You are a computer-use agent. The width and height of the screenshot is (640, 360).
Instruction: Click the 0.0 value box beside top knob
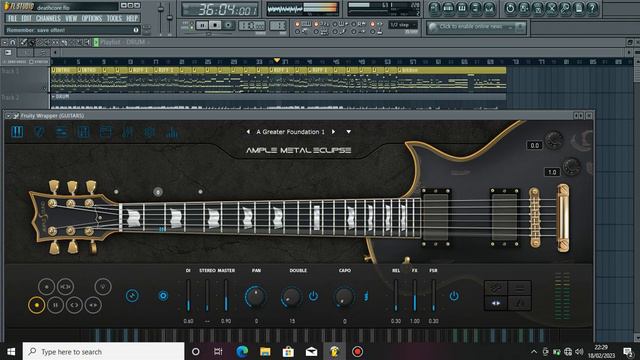click(535, 145)
